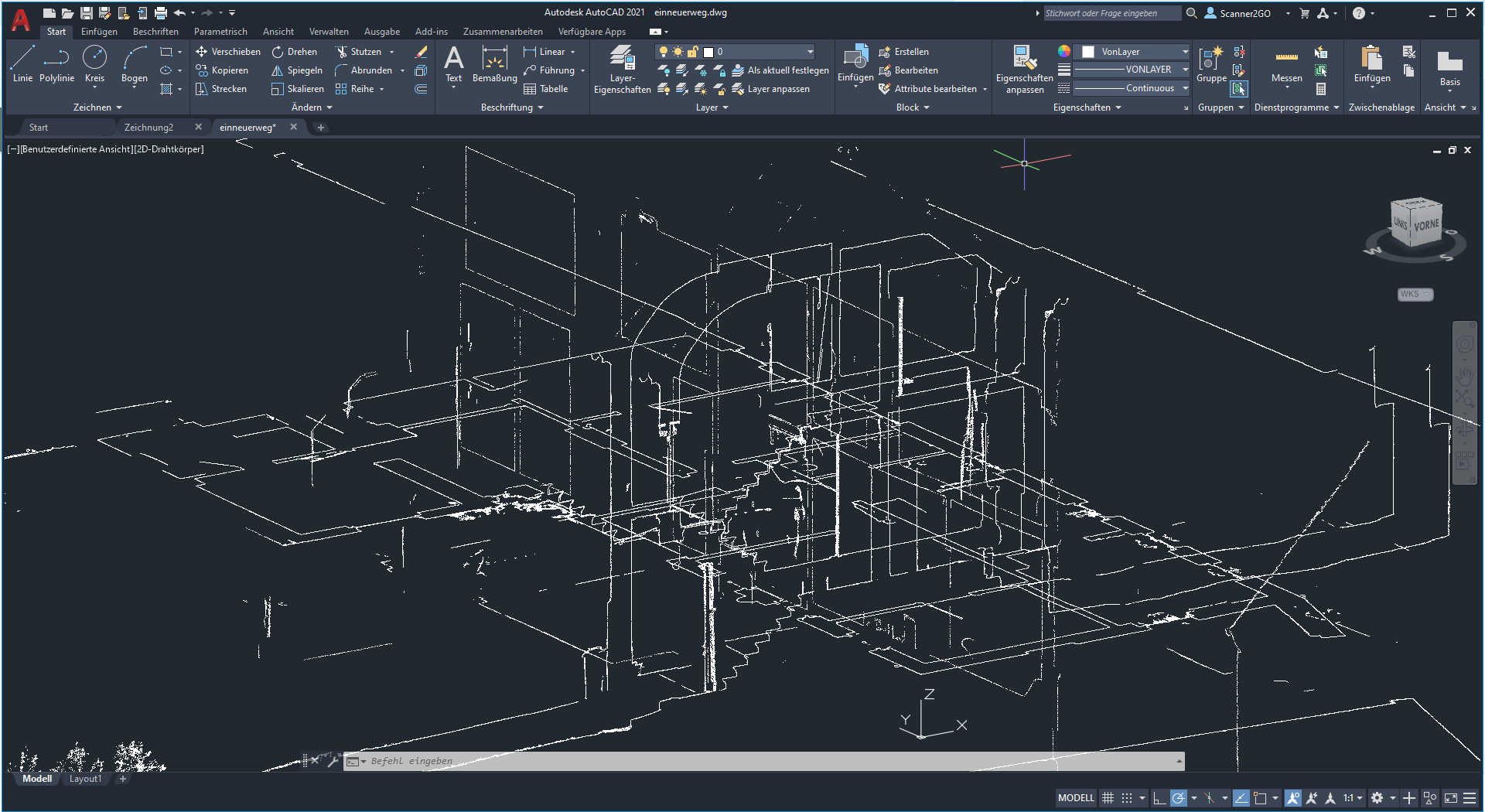Click the Stutzen trim tool
Viewport: 1485px width, 812px height.
point(359,52)
